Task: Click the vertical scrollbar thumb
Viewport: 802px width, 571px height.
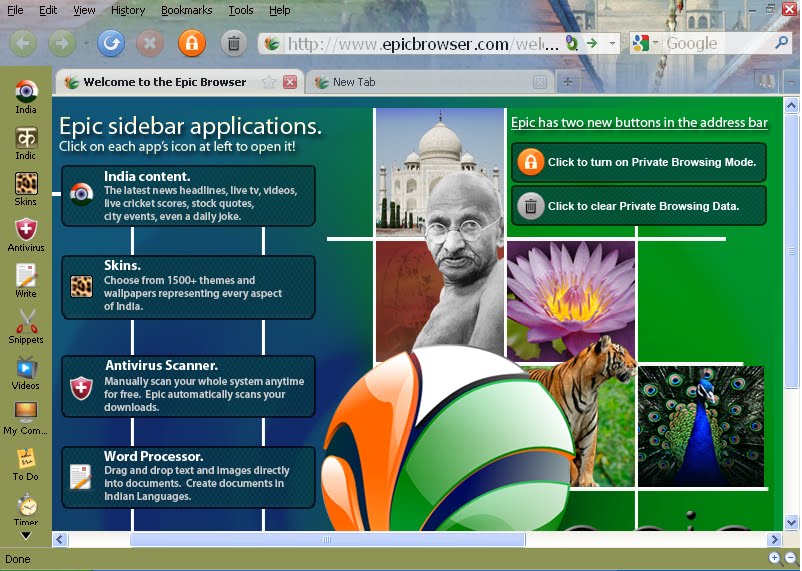Action: 791,251
